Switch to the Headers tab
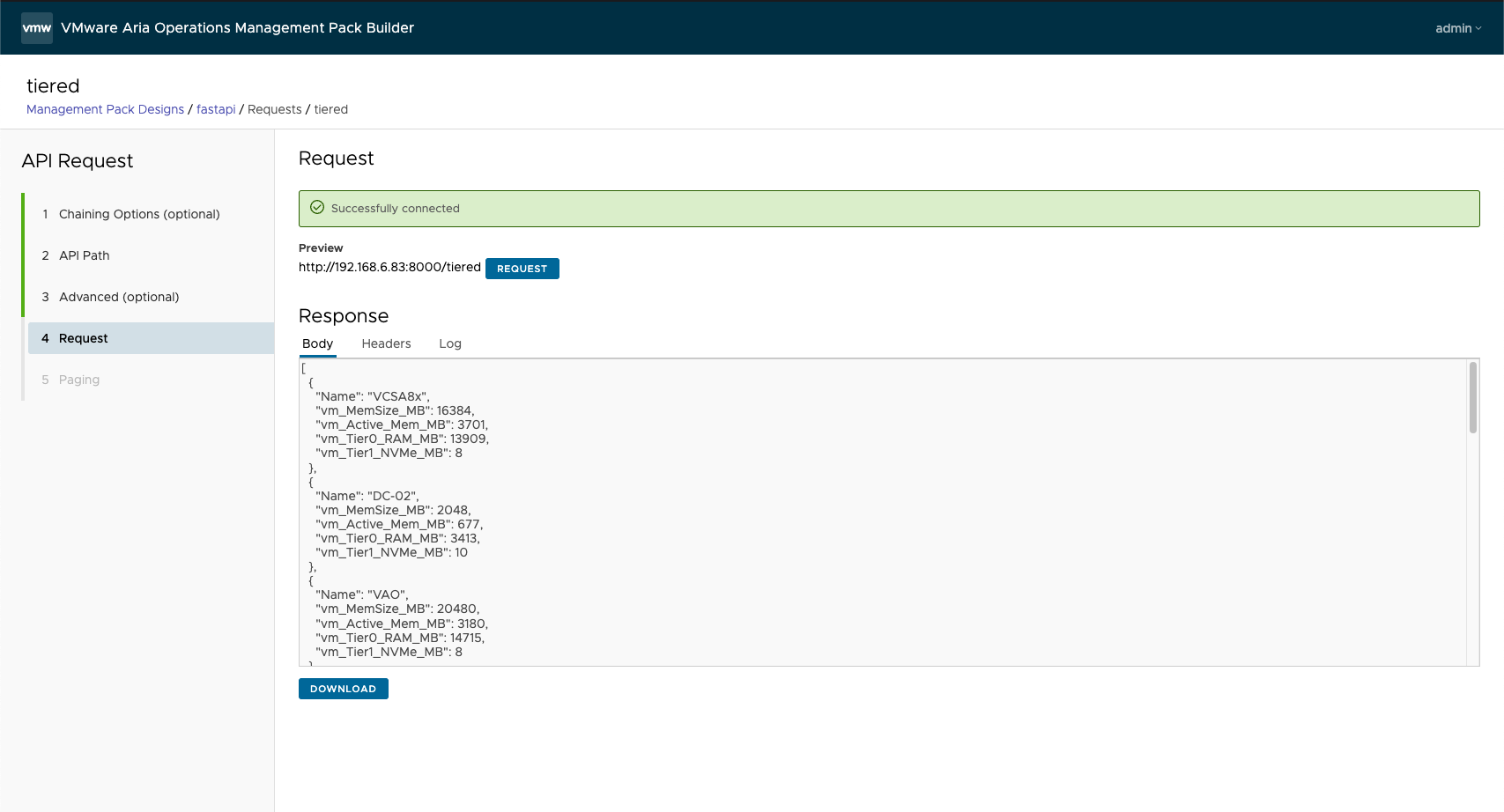Image resolution: width=1504 pixels, height=812 pixels. 386,343
